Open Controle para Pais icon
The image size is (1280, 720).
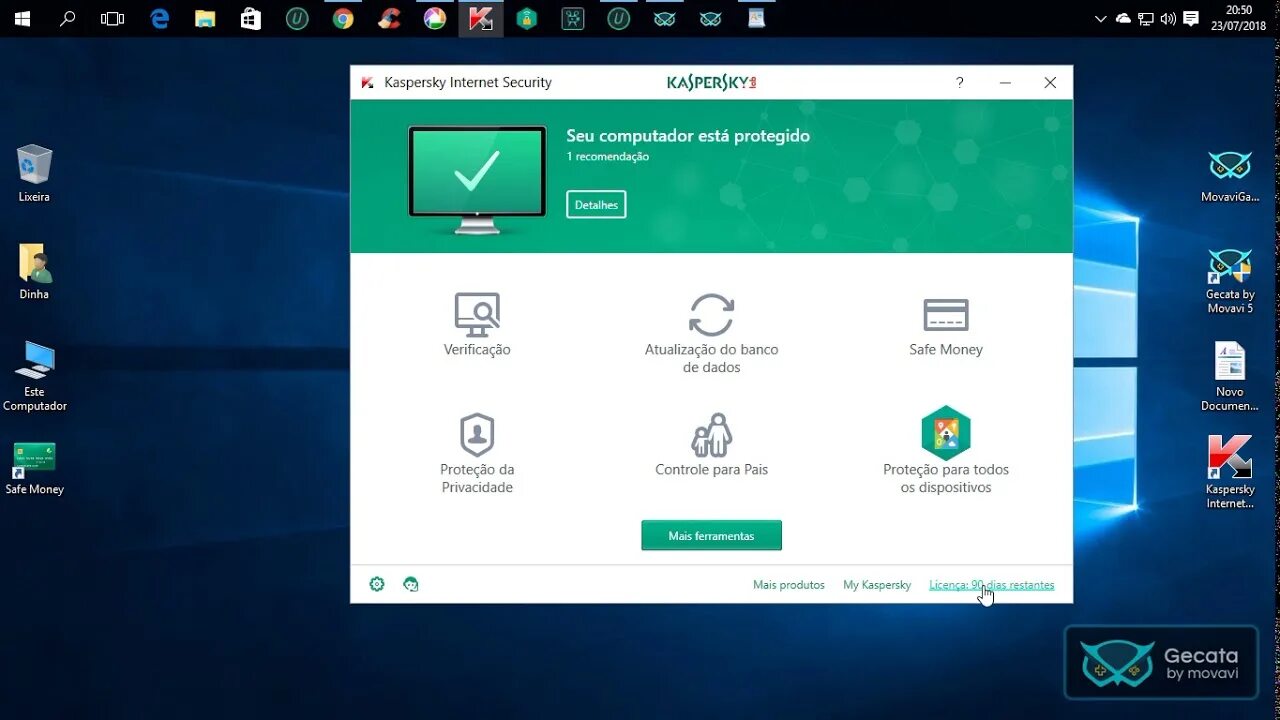click(711, 435)
